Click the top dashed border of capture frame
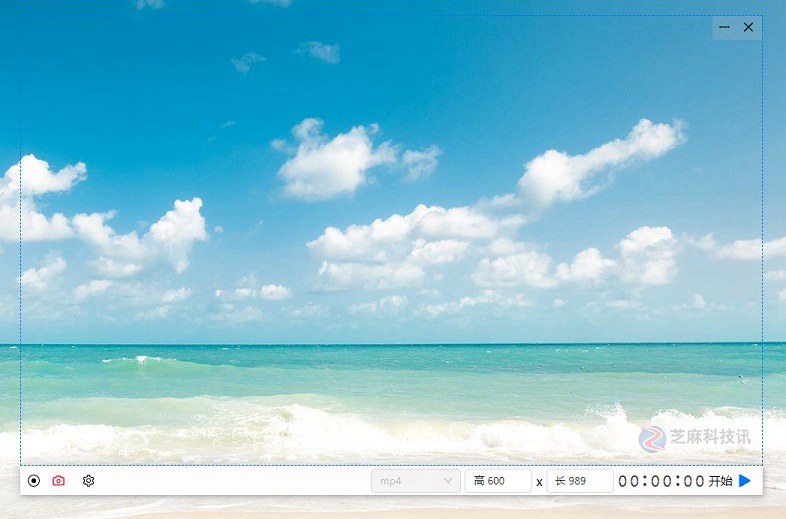 pos(391,15)
